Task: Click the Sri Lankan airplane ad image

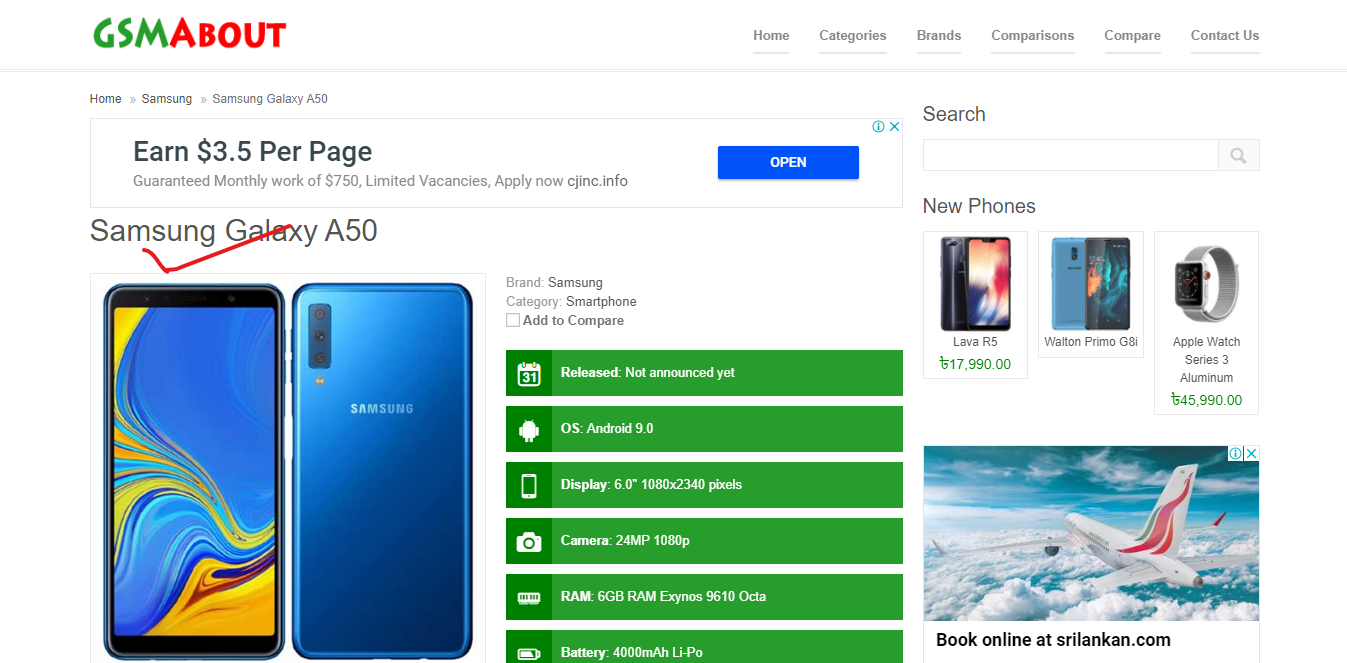Action: (x=1091, y=533)
